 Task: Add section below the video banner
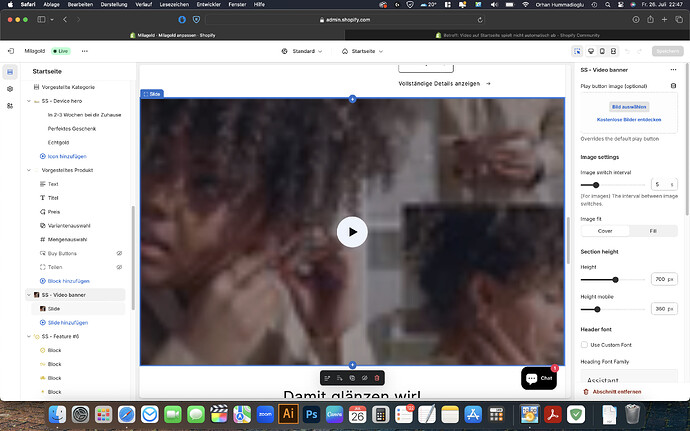(x=352, y=365)
